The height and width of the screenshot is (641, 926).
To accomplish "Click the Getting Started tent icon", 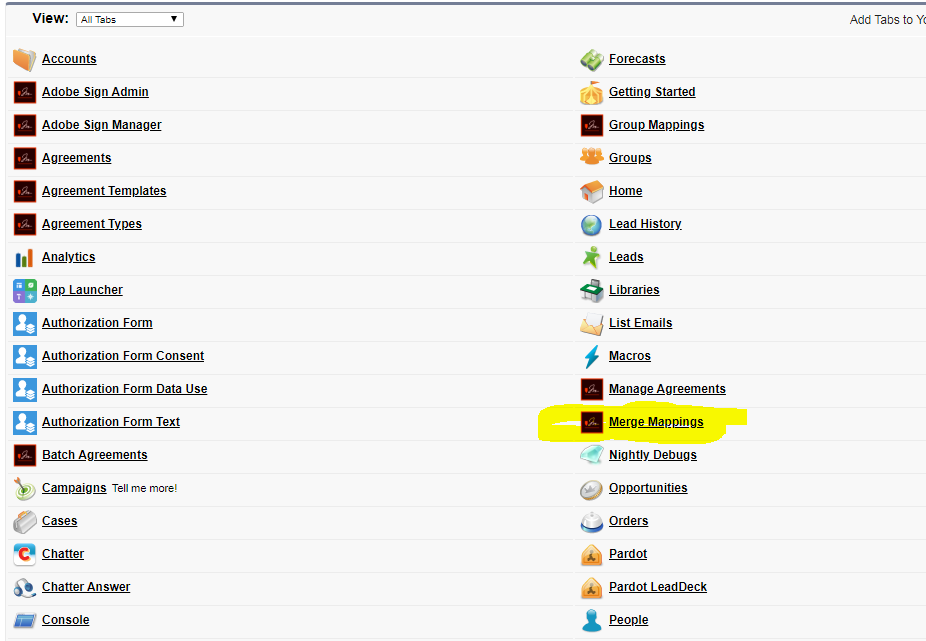I will (x=591, y=92).
